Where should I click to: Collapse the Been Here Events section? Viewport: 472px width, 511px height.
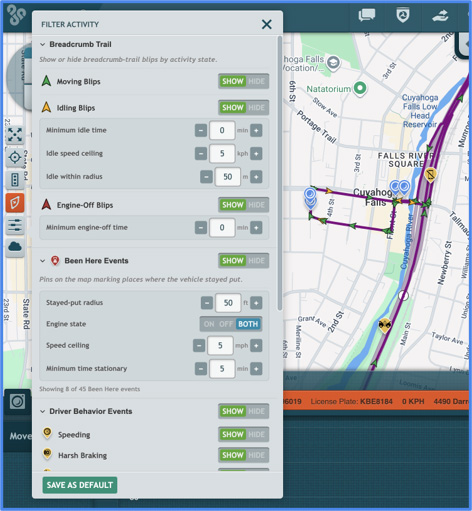(43, 261)
